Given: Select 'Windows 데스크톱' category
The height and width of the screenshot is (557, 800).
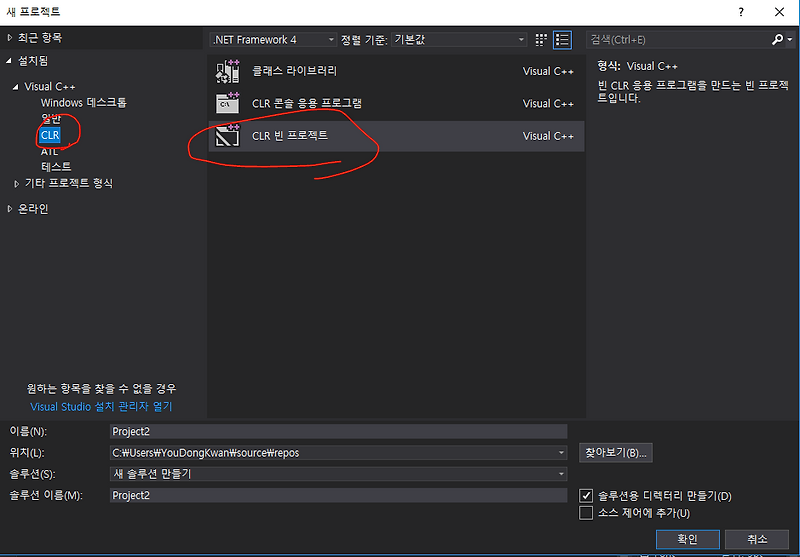Looking at the screenshot, I should coord(84,103).
